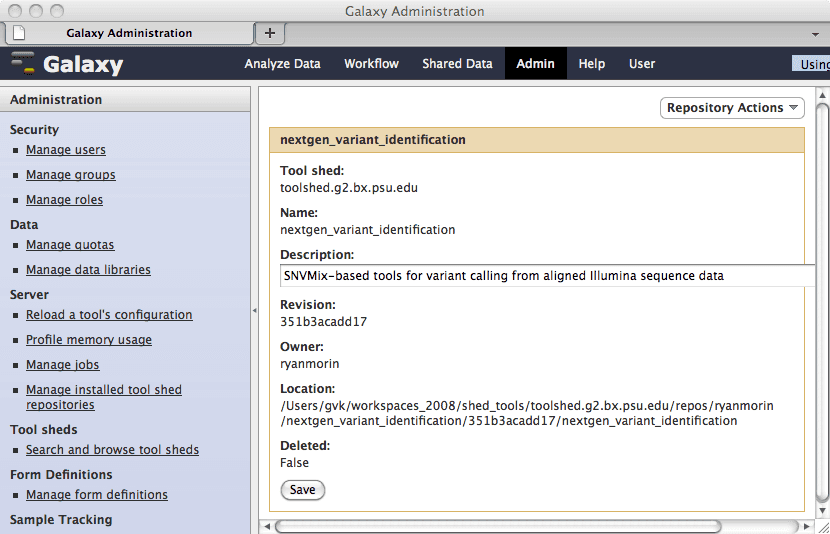Open a new browser tab with plus button
This screenshot has height=534, width=830.
pyautogui.click(x=269, y=33)
